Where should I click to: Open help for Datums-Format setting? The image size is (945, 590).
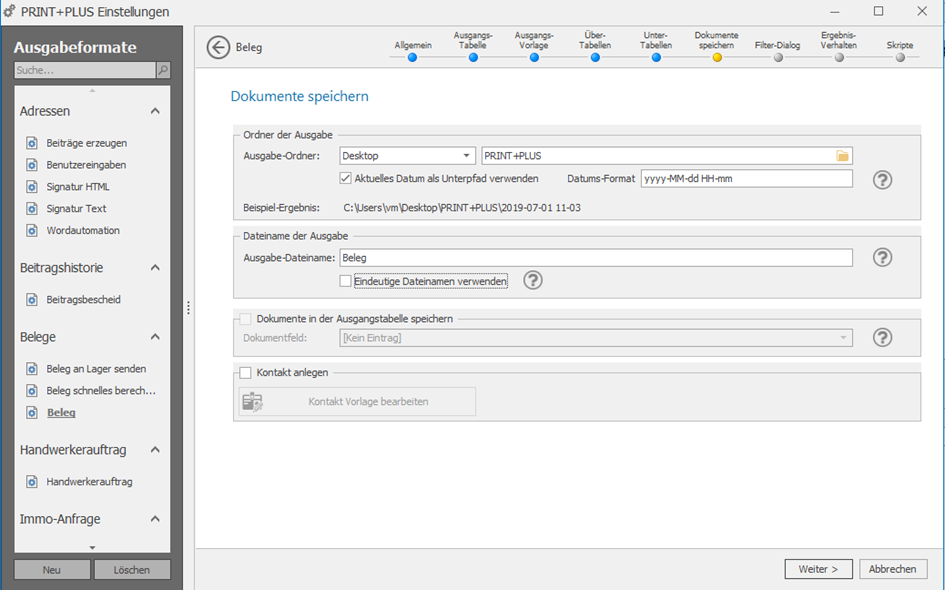pyautogui.click(x=882, y=180)
